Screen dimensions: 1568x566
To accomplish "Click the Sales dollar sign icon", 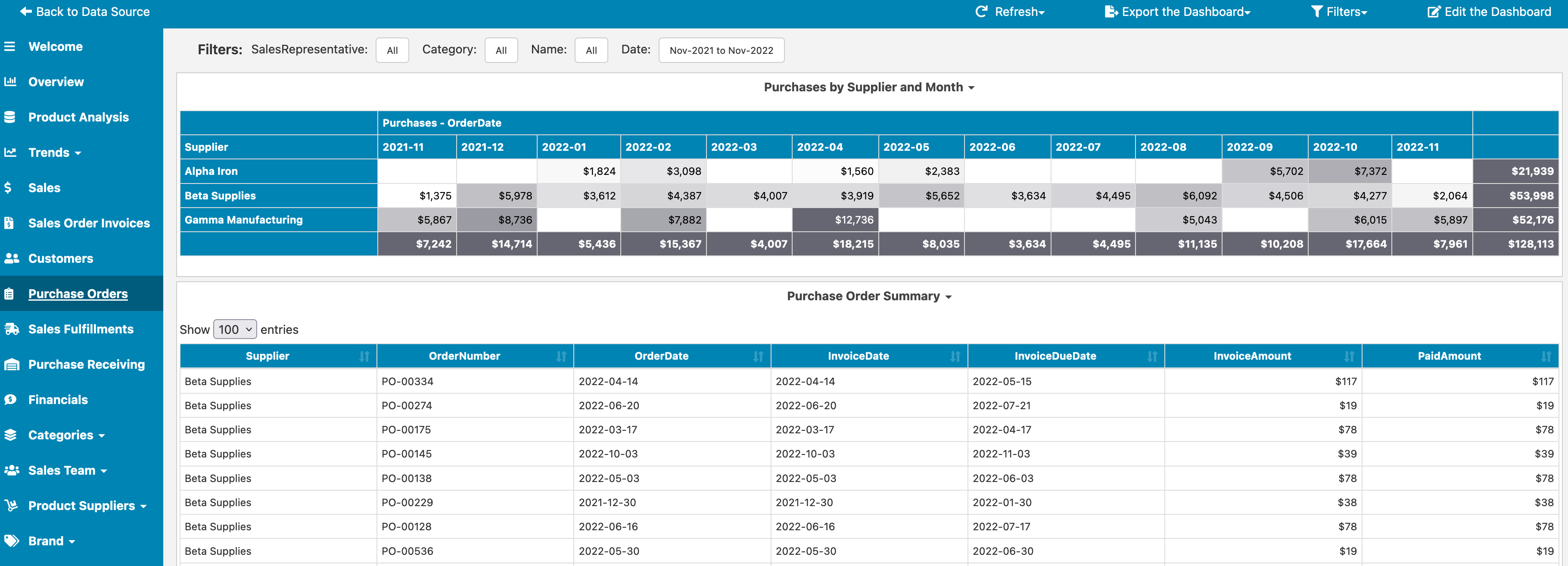I will click(8, 187).
